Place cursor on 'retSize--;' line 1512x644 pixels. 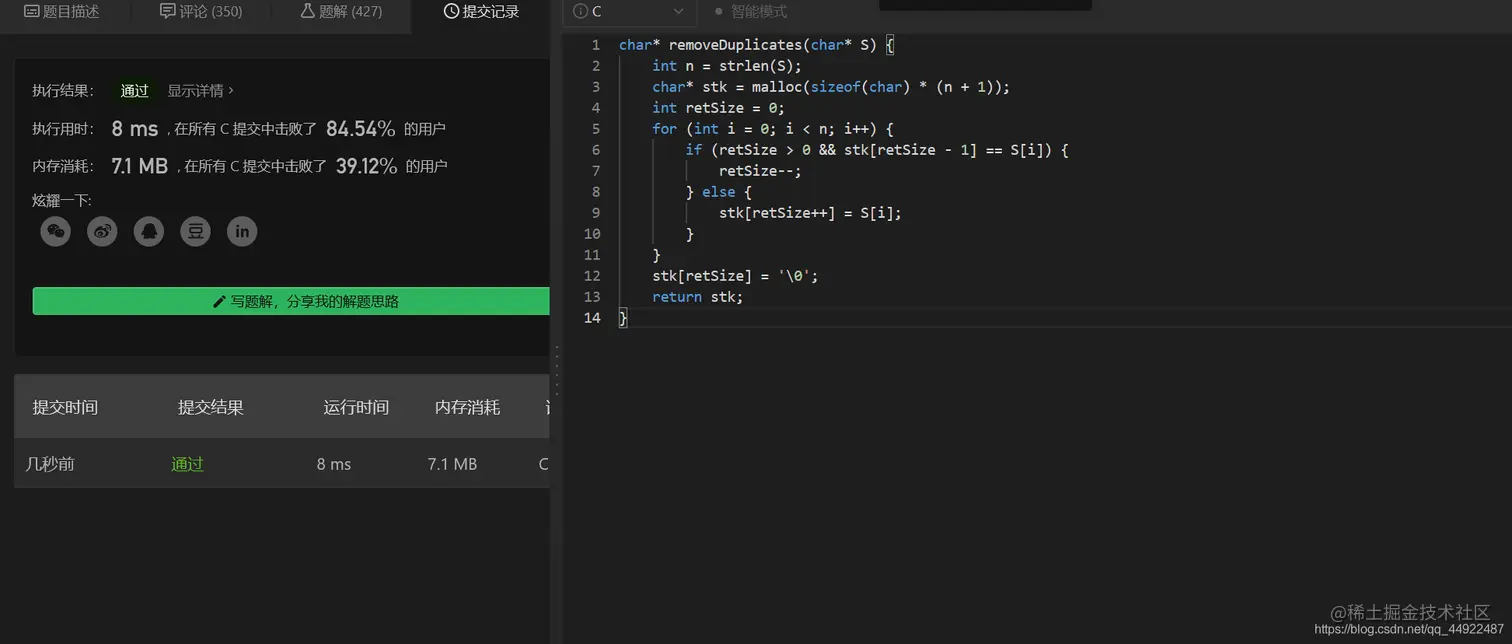point(760,171)
